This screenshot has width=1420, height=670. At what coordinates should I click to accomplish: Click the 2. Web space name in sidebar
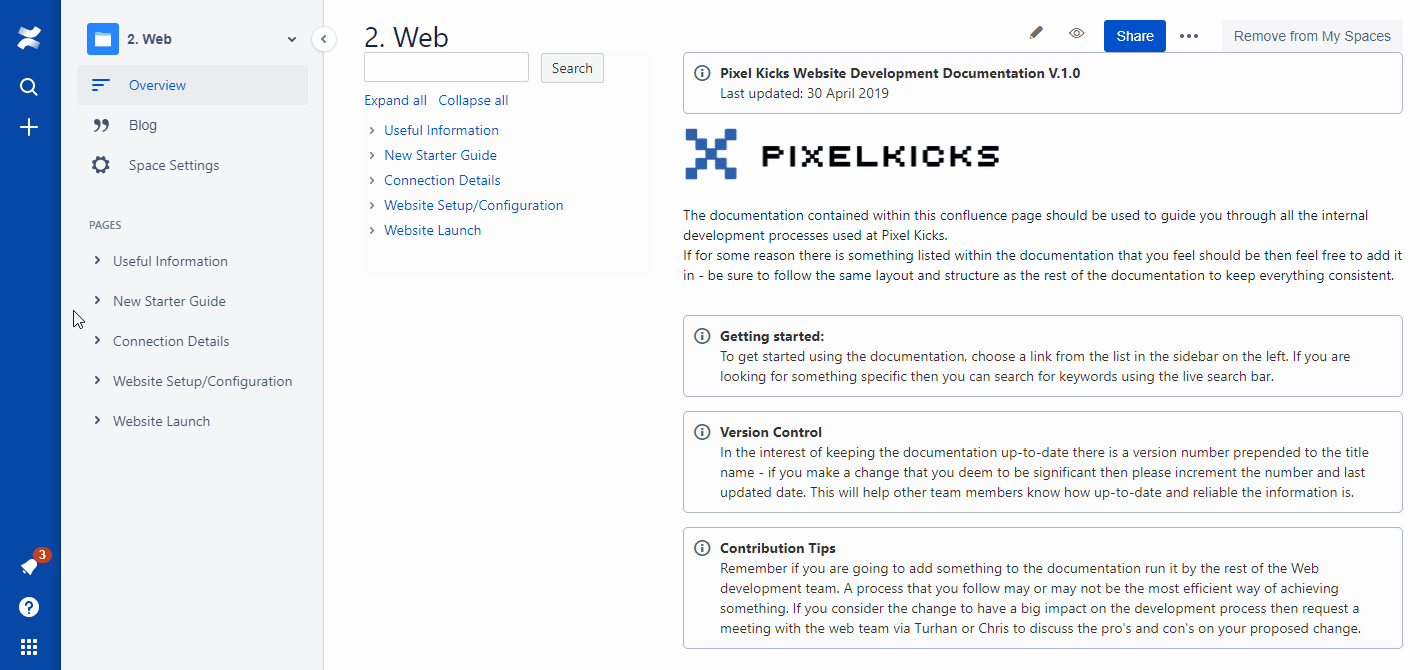click(x=149, y=40)
